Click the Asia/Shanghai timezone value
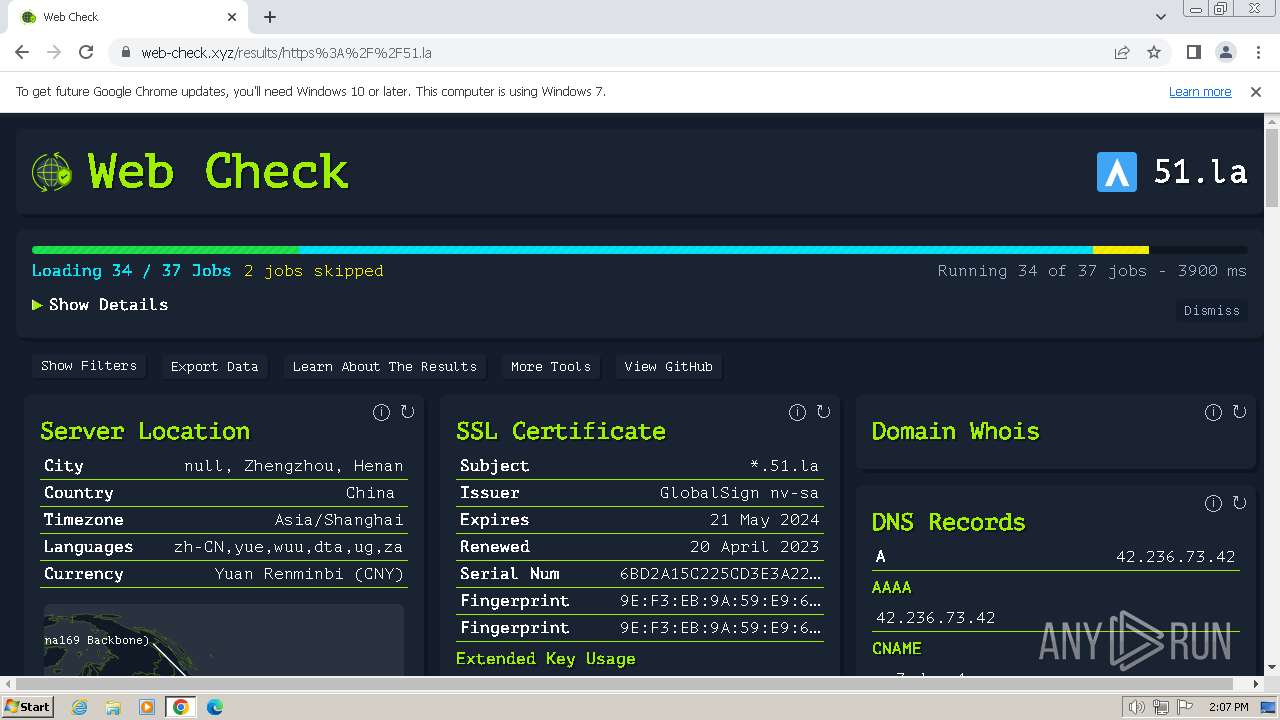This screenshot has height=720, width=1280. coord(339,520)
